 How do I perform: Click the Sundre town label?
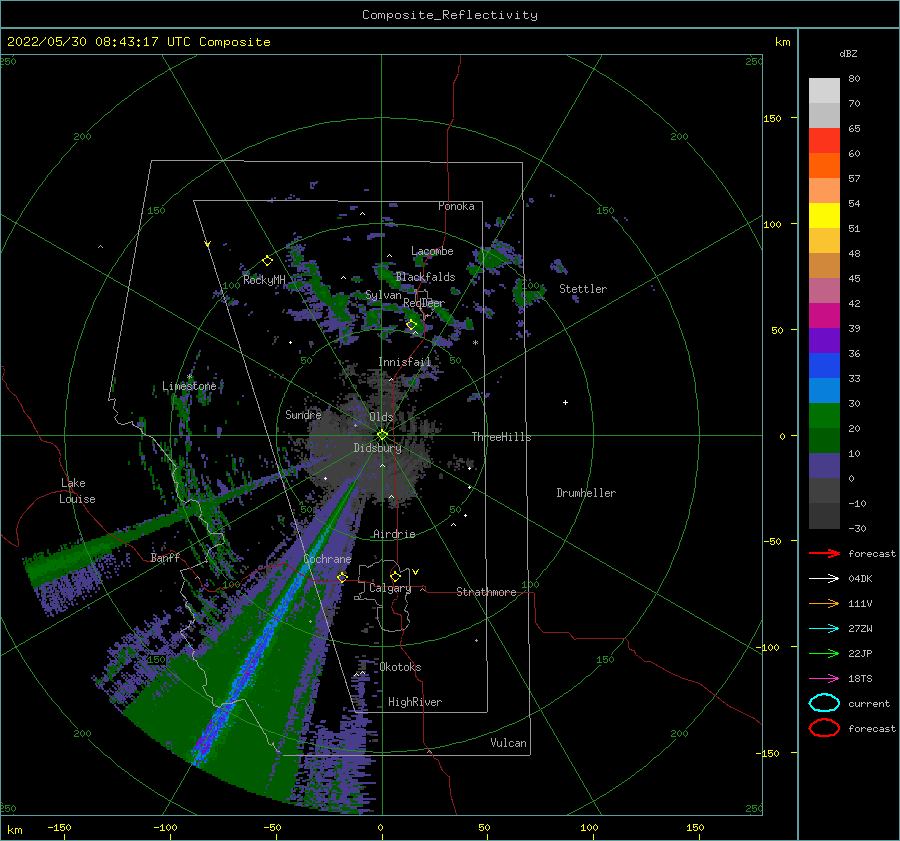tap(303, 414)
